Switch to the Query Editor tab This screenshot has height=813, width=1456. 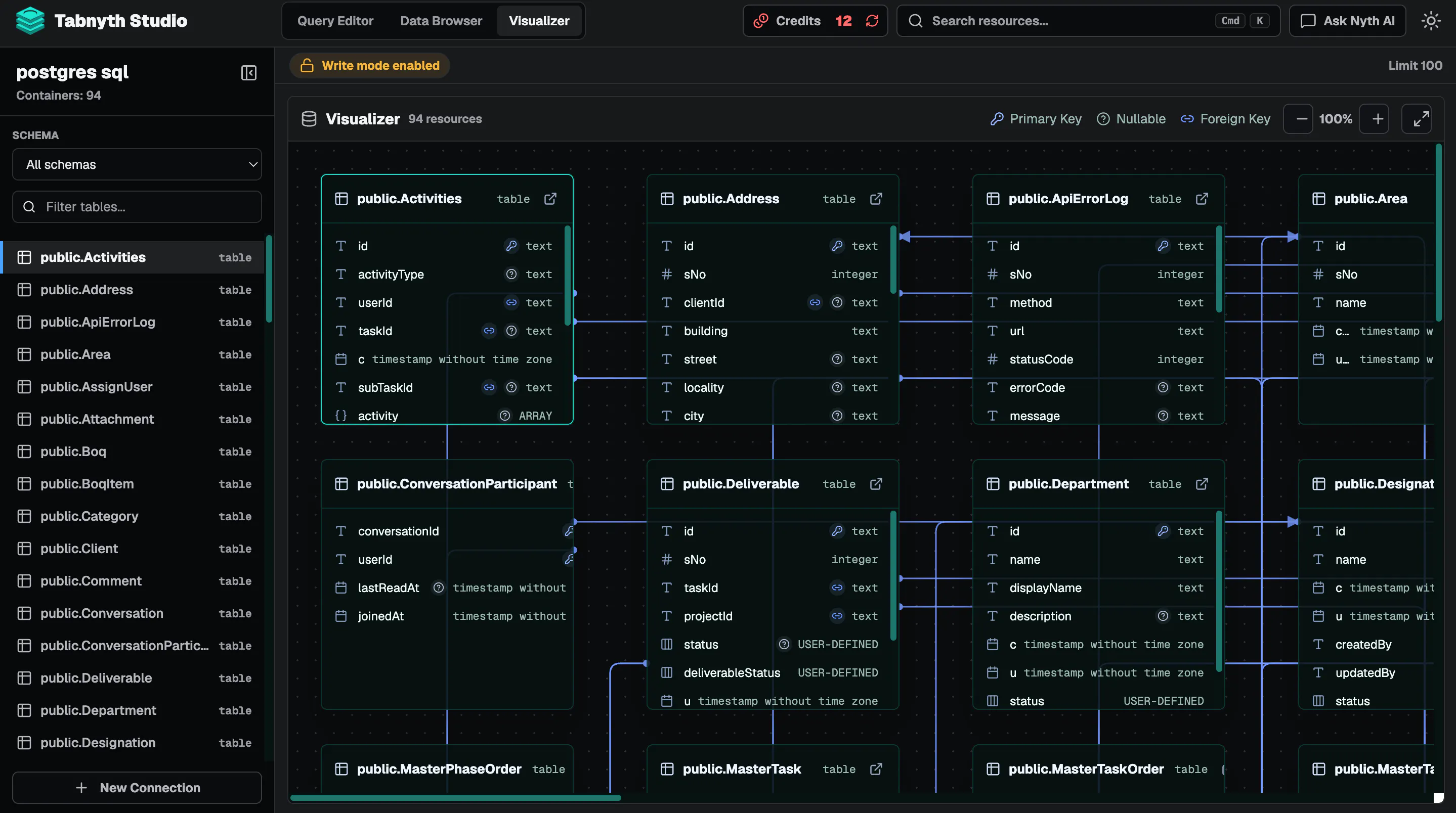[x=335, y=21]
